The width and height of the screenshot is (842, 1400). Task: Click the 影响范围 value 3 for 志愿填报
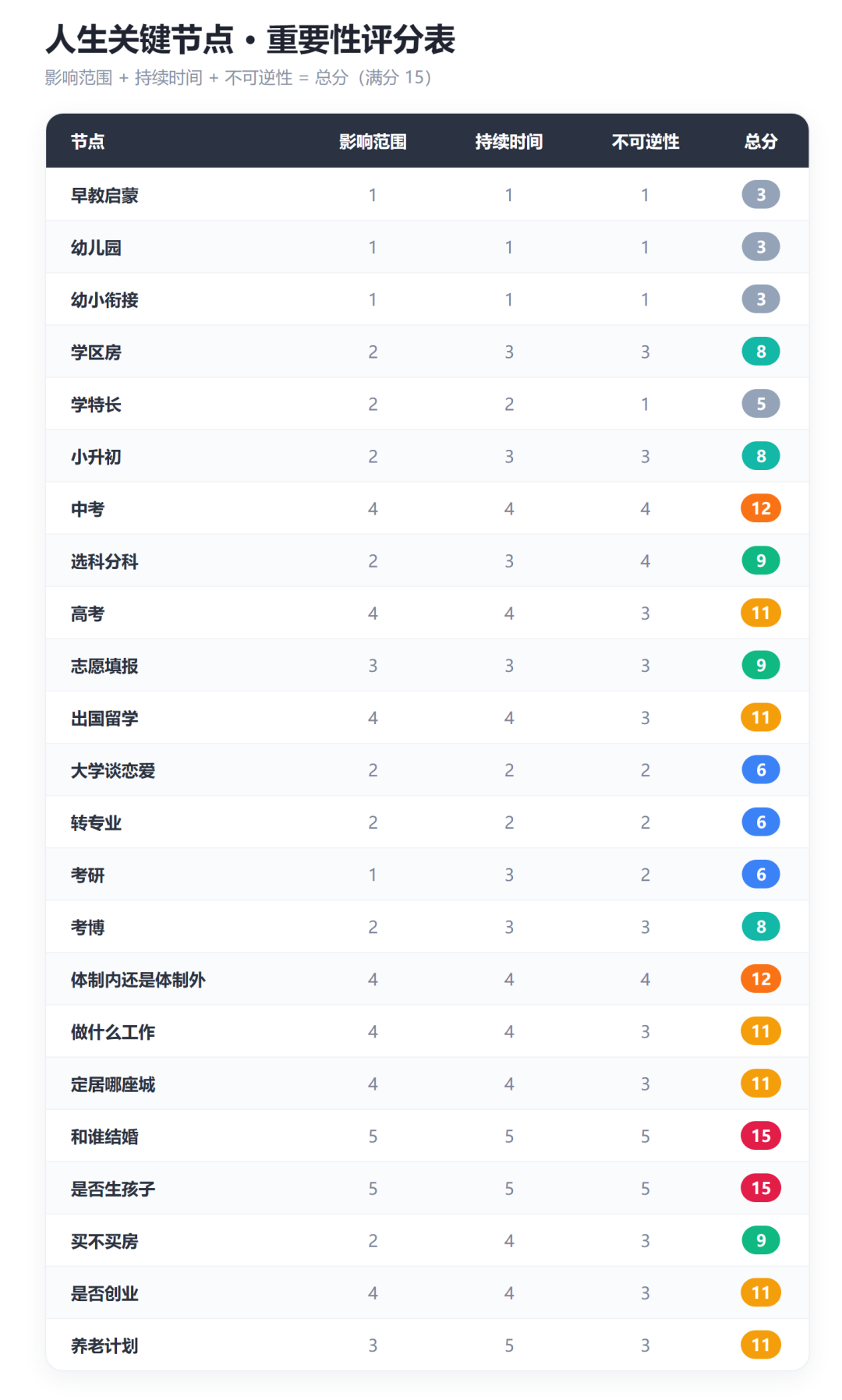pyautogui.click(x=373, y=666)
